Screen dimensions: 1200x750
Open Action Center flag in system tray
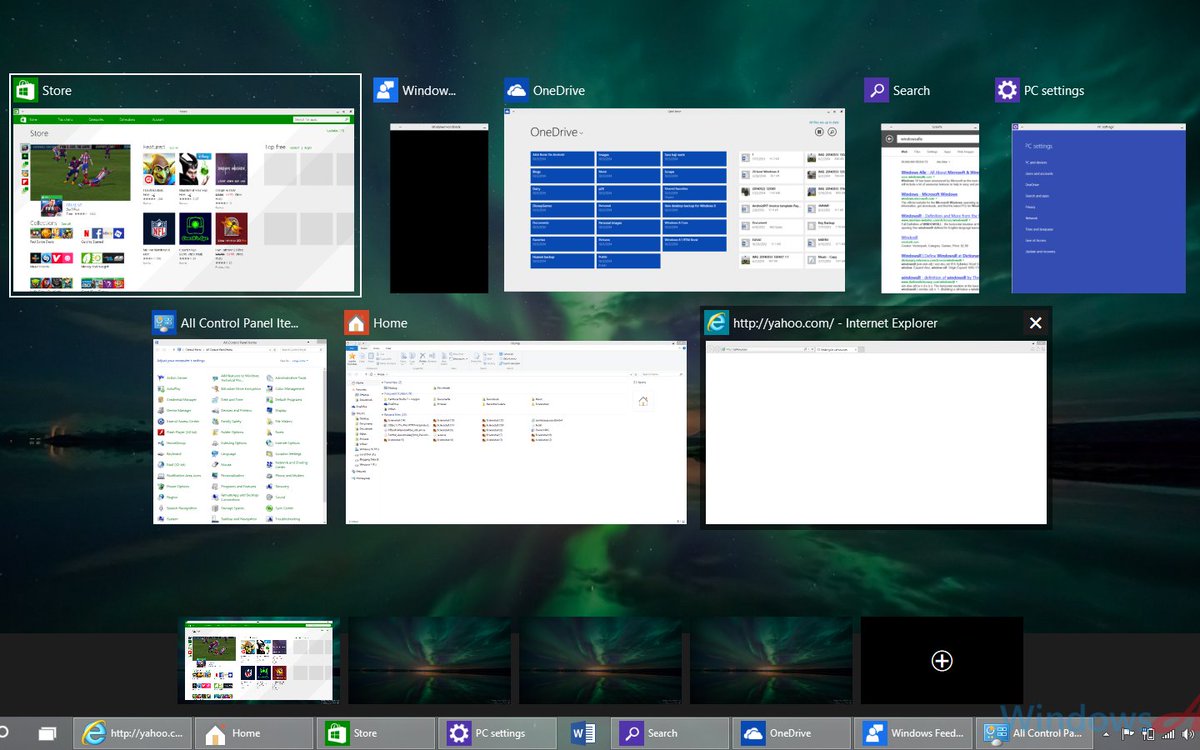click(1129, 734)
